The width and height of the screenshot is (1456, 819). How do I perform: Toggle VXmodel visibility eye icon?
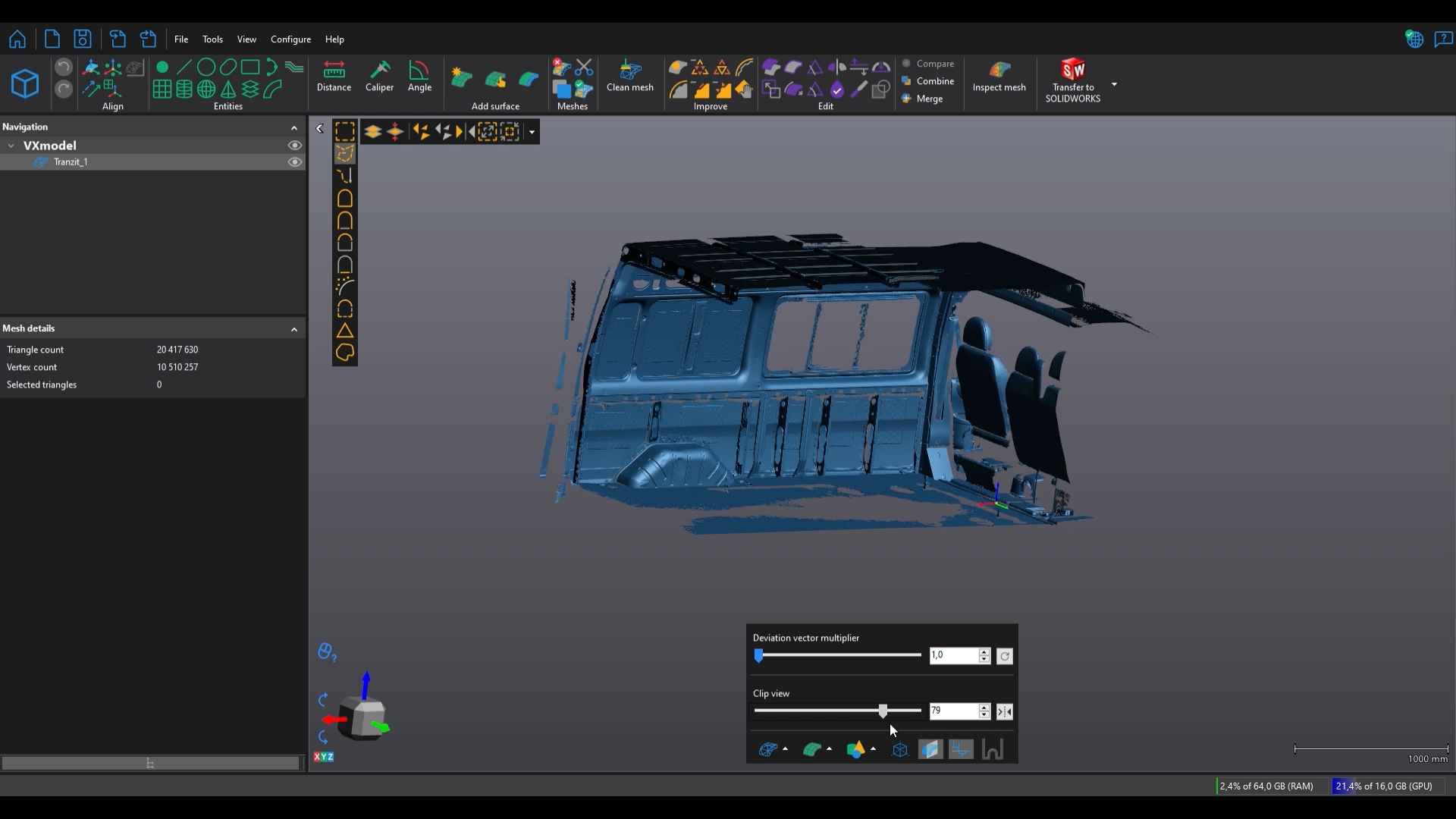pyautogui.click(x=295, y=146)
